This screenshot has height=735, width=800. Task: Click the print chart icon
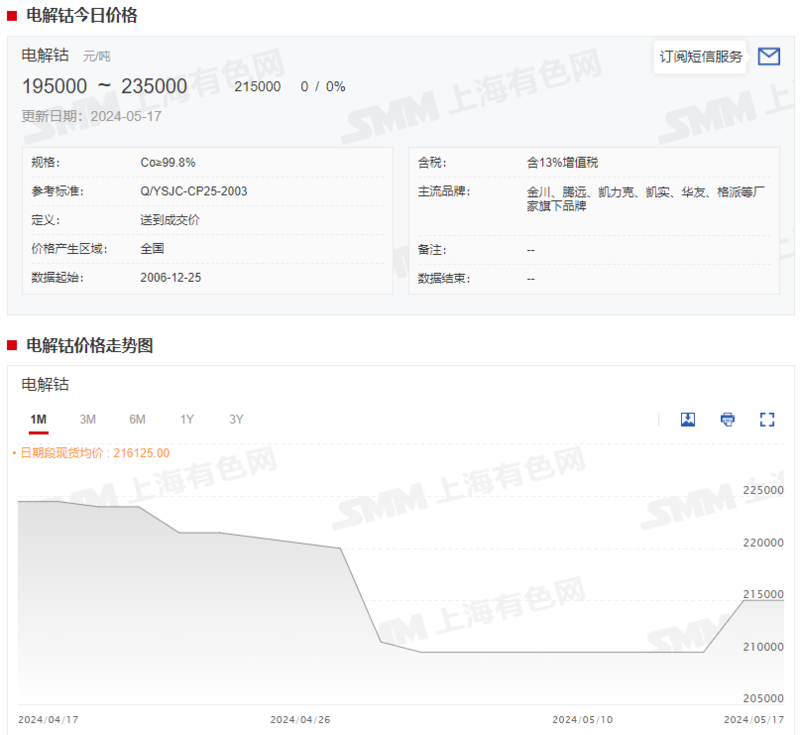click(x=727, y=419)
